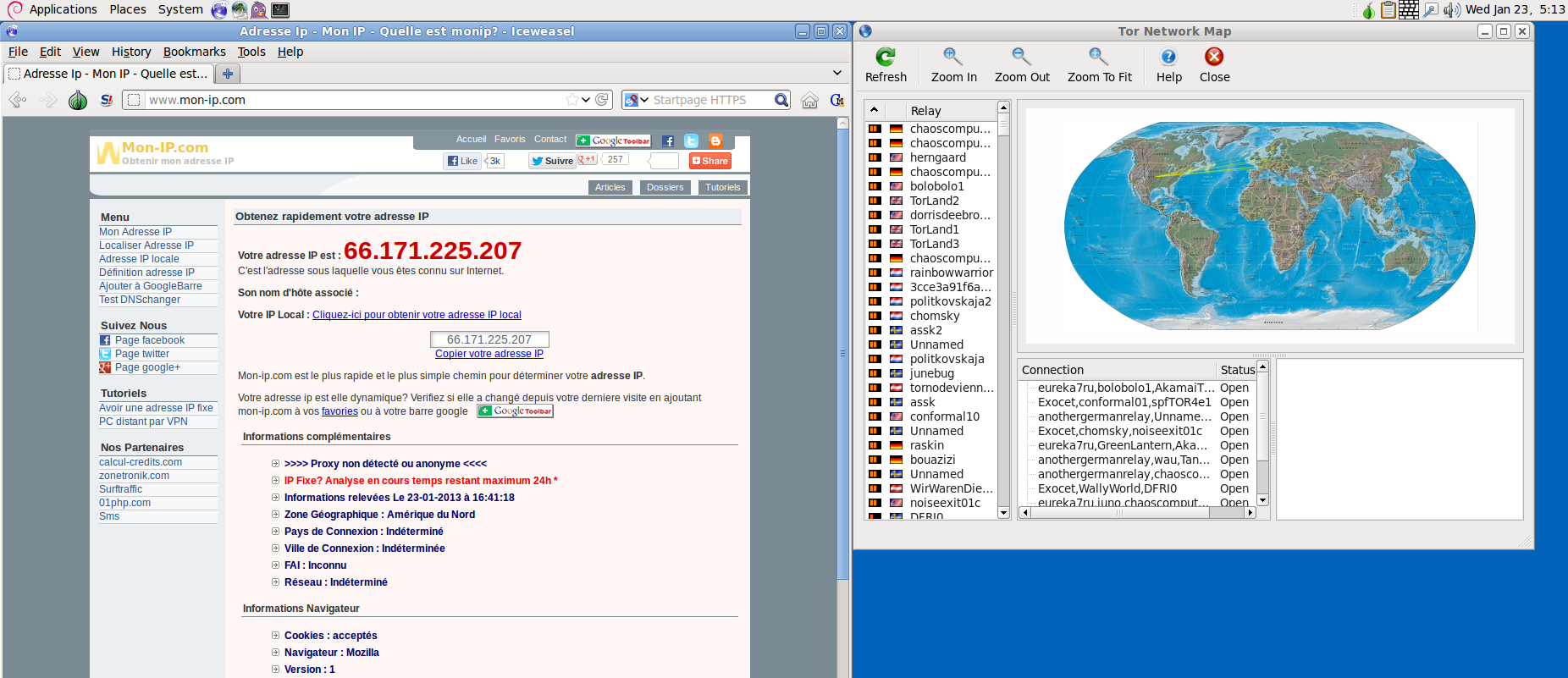Launch Pidgin from the top panel icon

pyautogui.click(x=259, y=10)
